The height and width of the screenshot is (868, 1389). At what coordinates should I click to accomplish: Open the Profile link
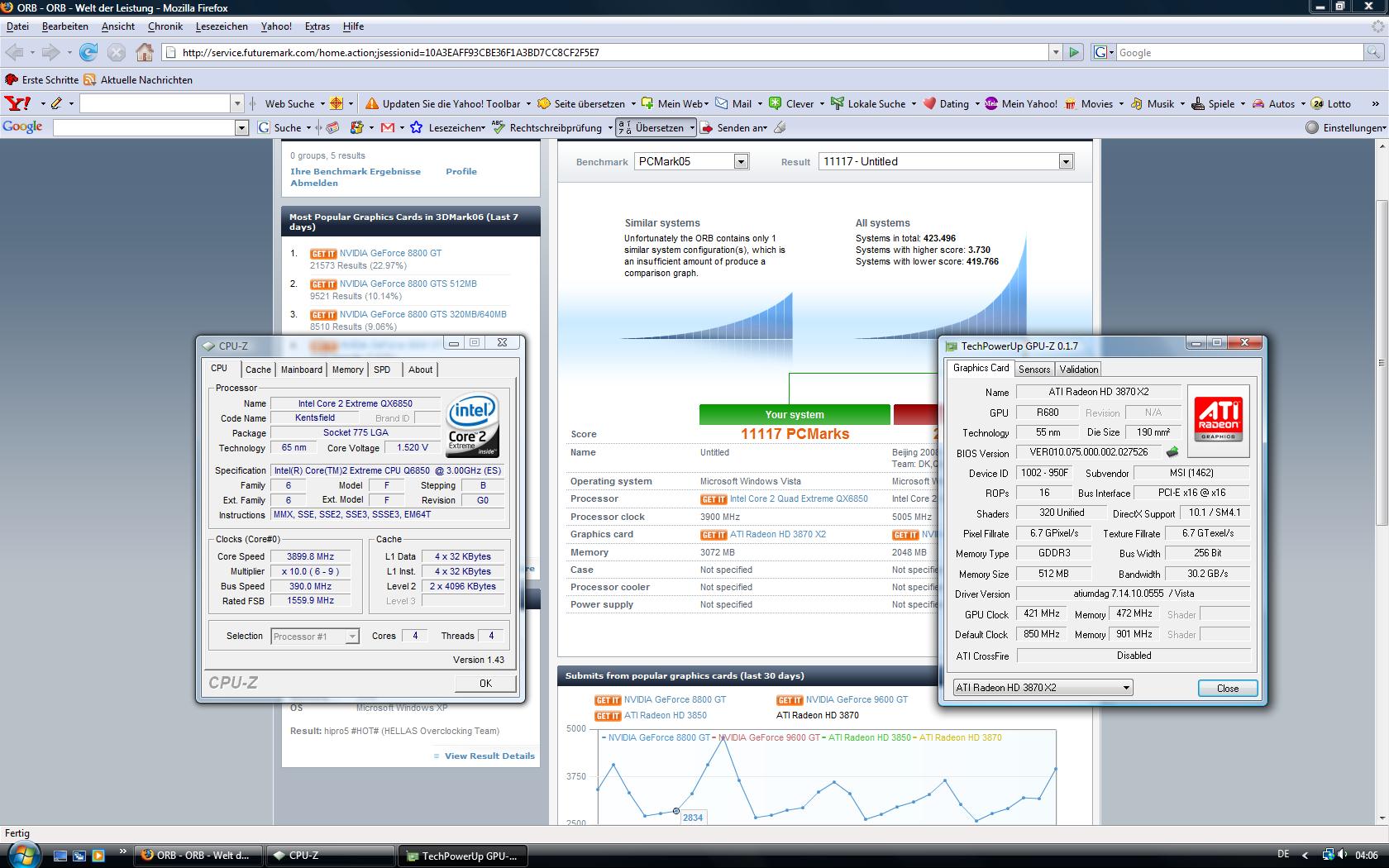tap(461, 171)
